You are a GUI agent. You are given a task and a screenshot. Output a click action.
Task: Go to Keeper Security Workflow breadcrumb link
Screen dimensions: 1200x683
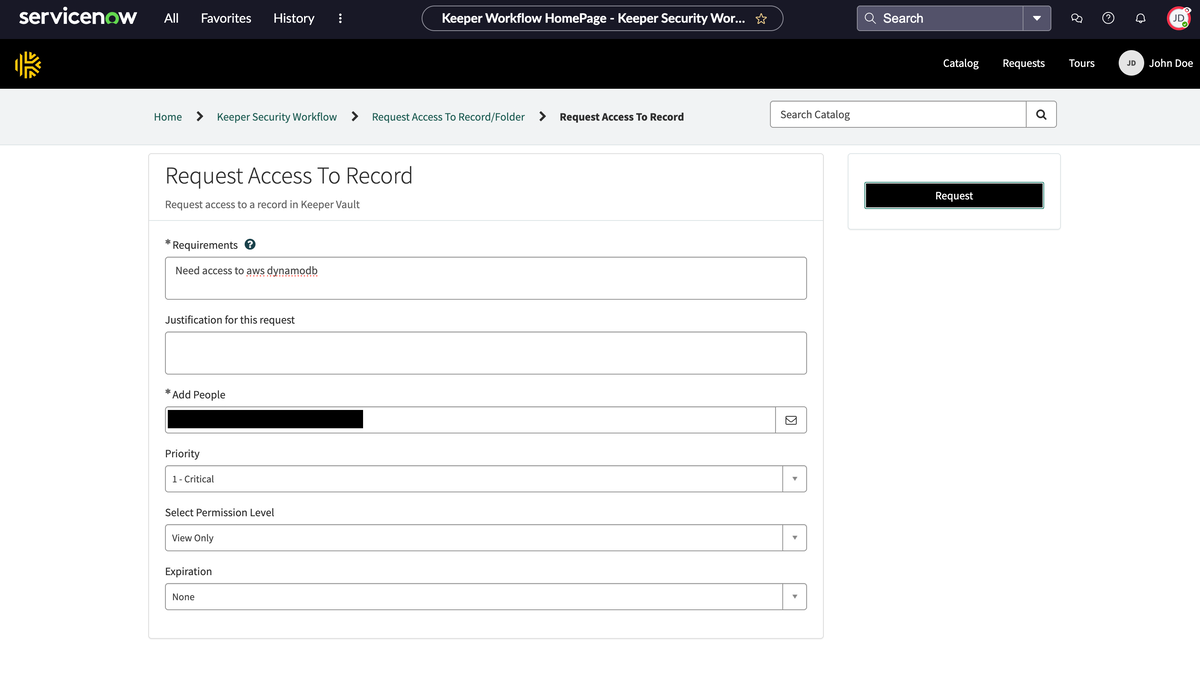click(x=277, y=117)
